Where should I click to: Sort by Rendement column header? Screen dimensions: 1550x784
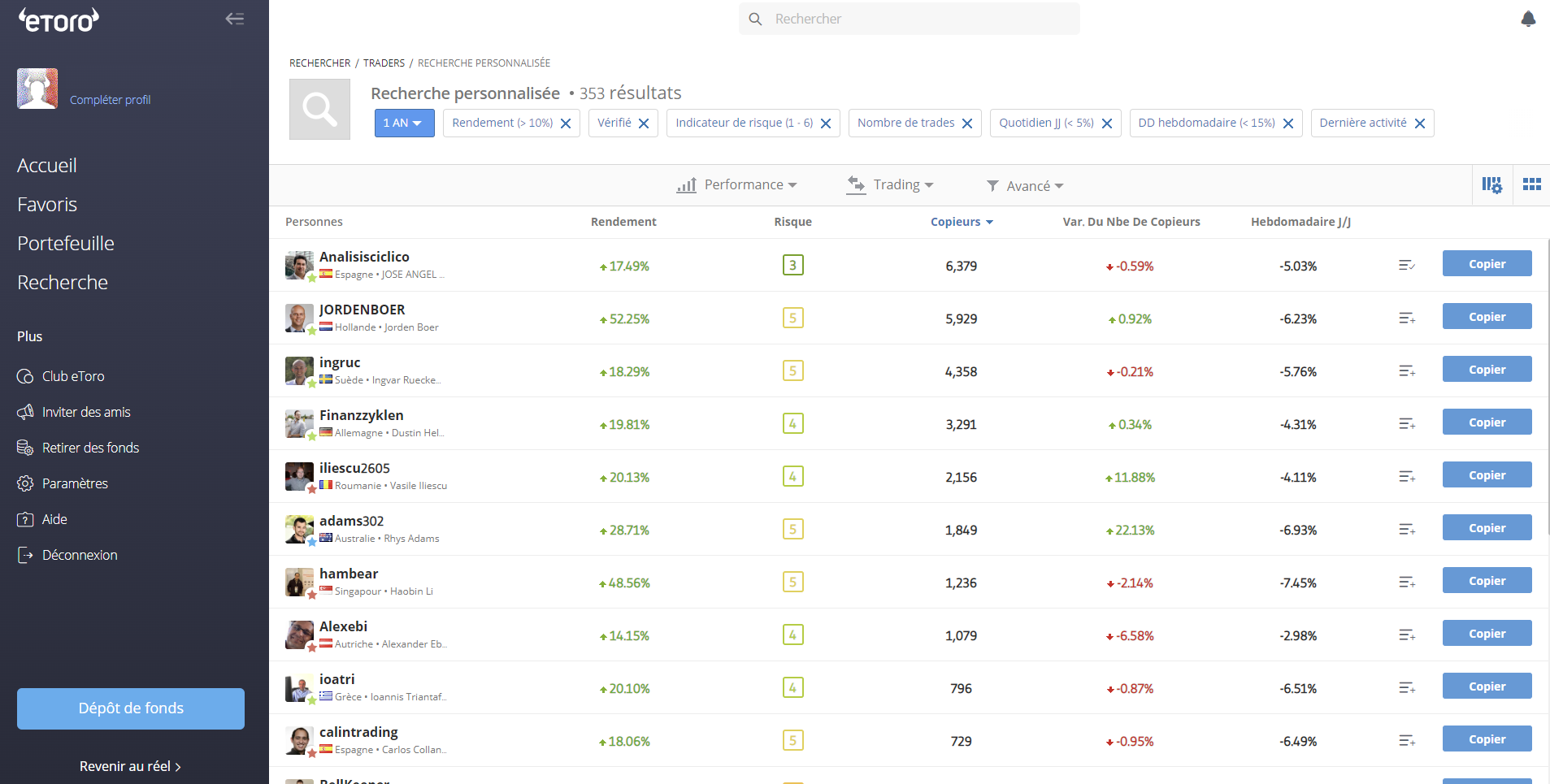pos(623,222)
